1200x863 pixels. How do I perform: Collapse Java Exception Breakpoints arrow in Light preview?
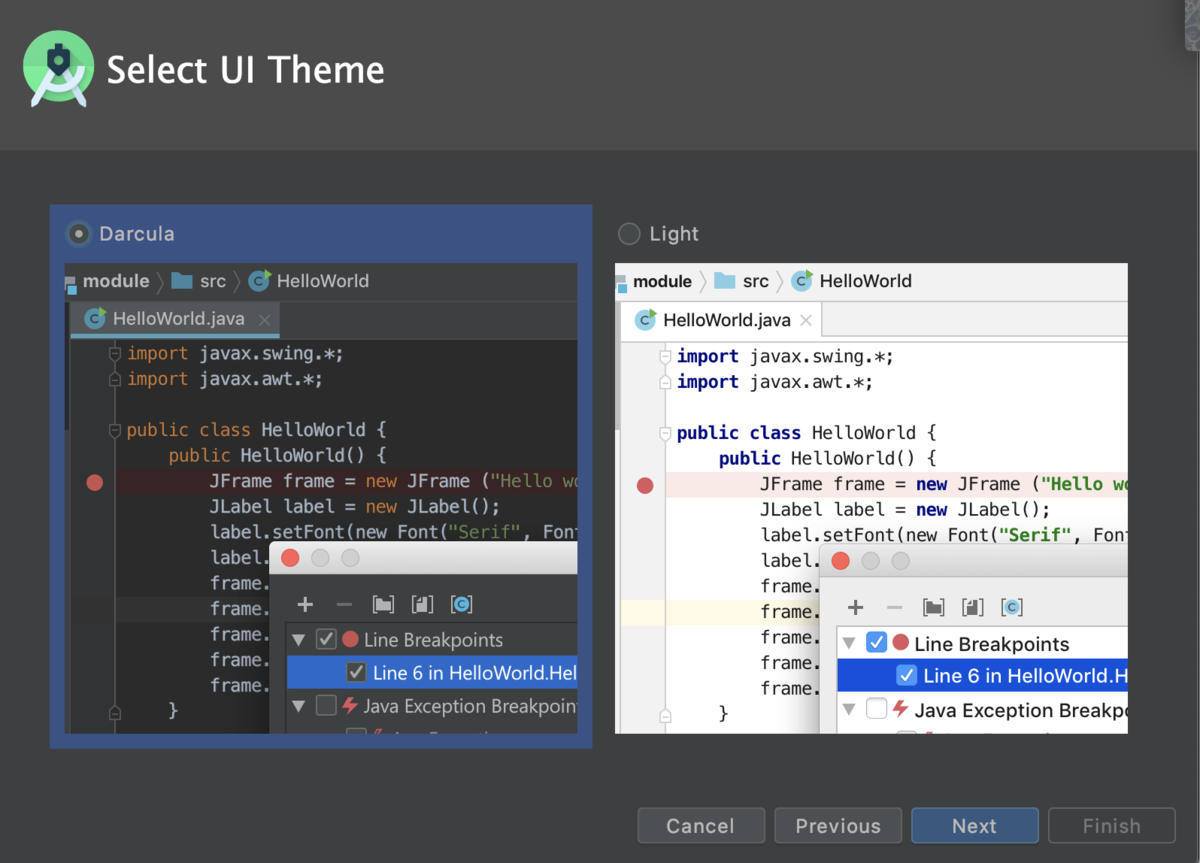[x=848, y=709]
